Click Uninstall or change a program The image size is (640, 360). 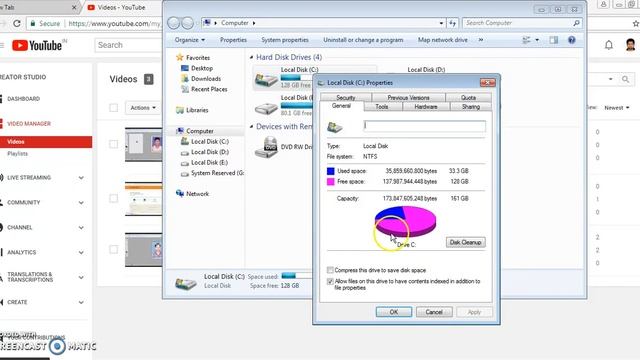[x=363, y=40]
